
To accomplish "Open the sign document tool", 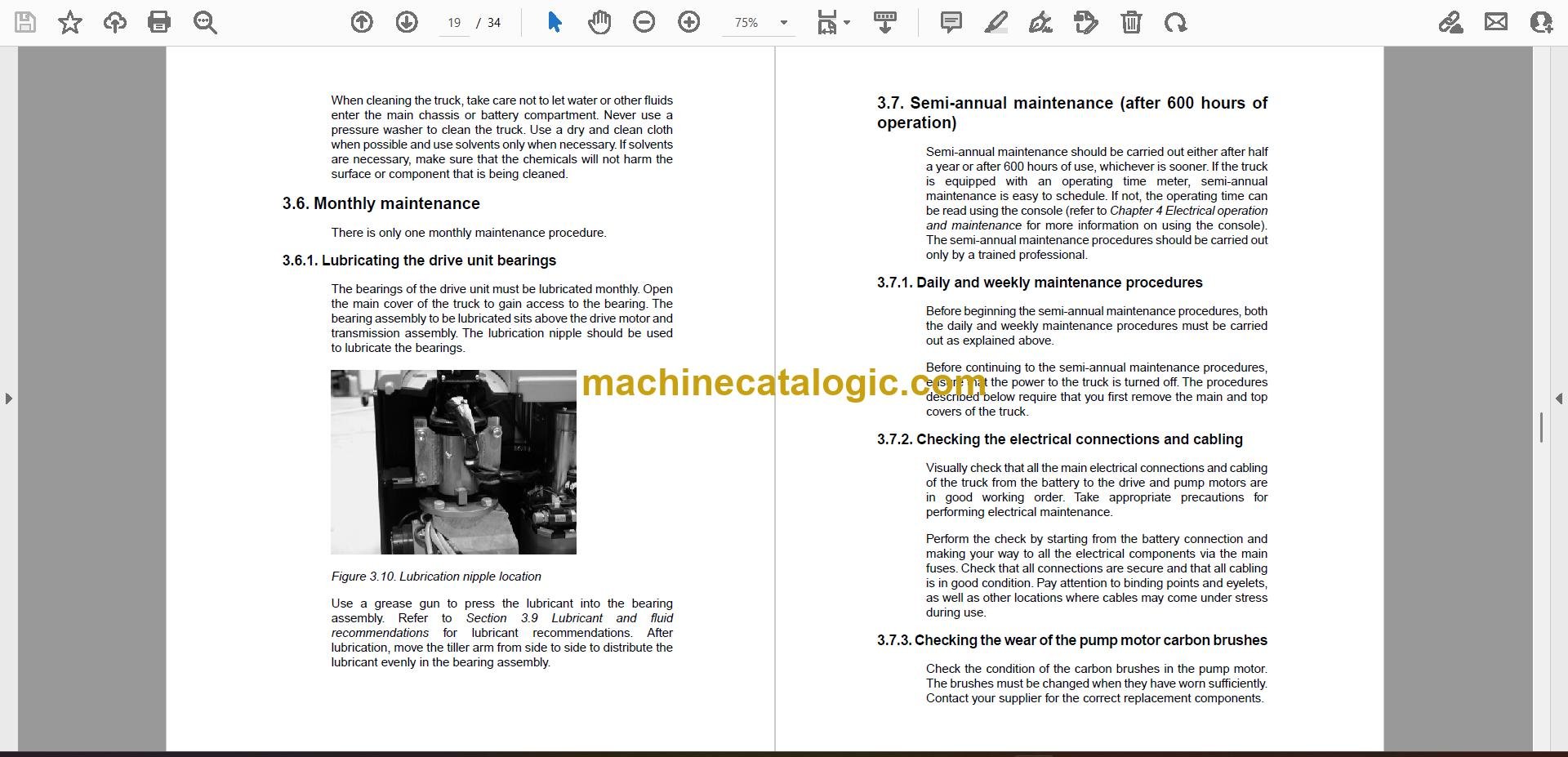I will [x=1040, y=22].
